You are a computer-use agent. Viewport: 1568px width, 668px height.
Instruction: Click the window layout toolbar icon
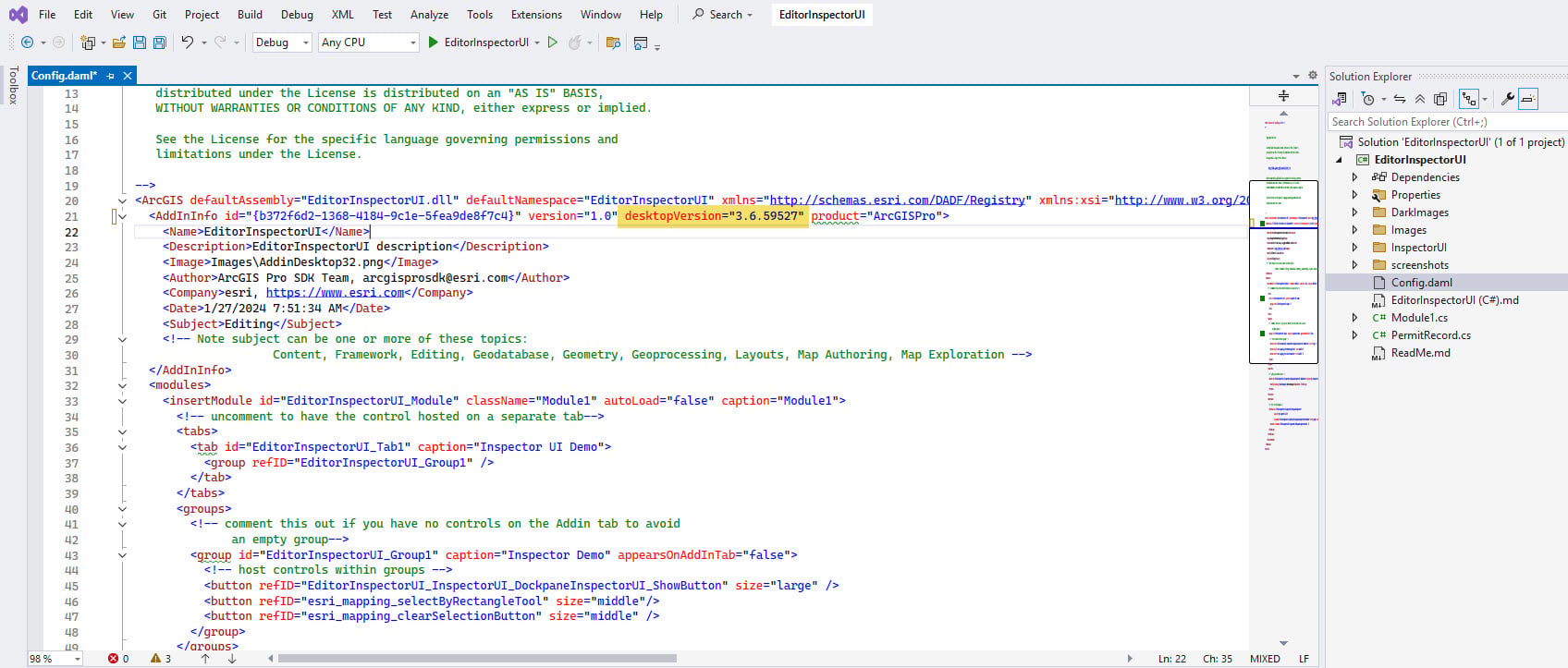pos(641,43)
